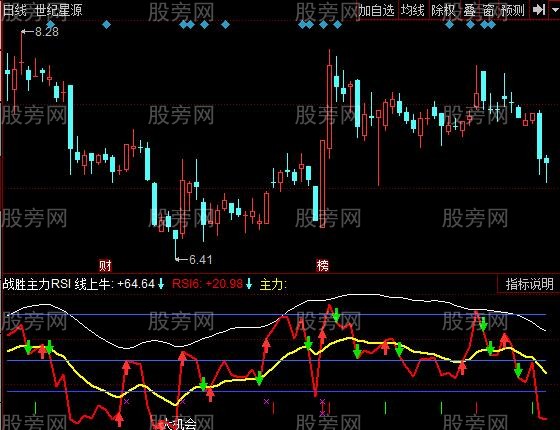
Task: Expand the top-right dropdown triangle
Action: [555, 9]
